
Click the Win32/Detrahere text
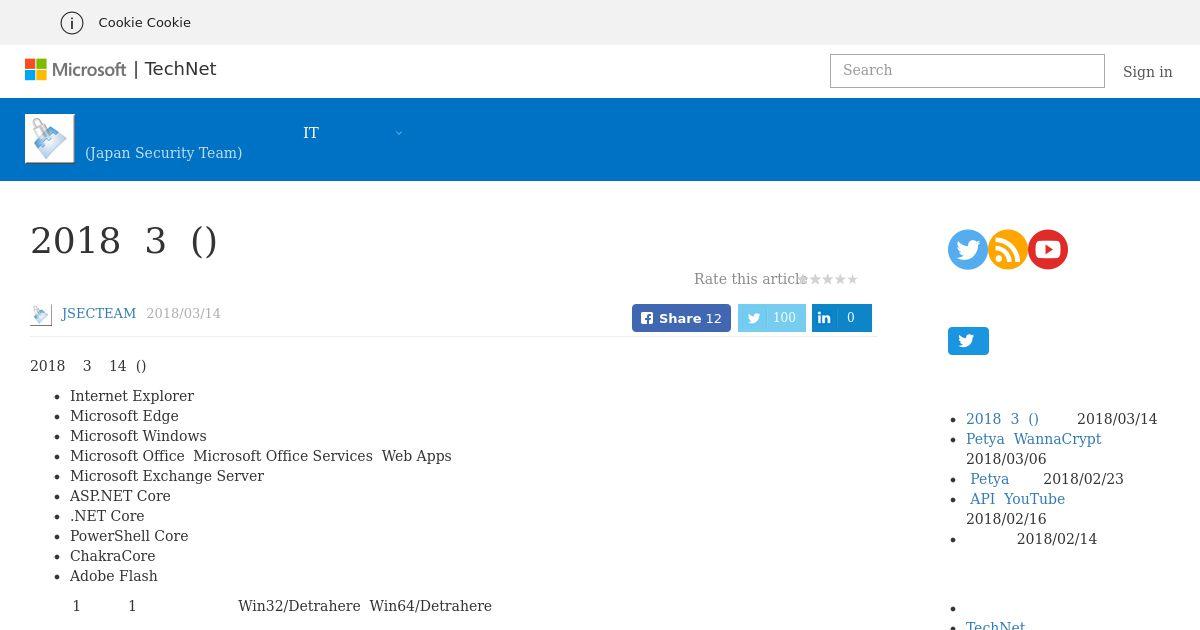pos(299,606)
